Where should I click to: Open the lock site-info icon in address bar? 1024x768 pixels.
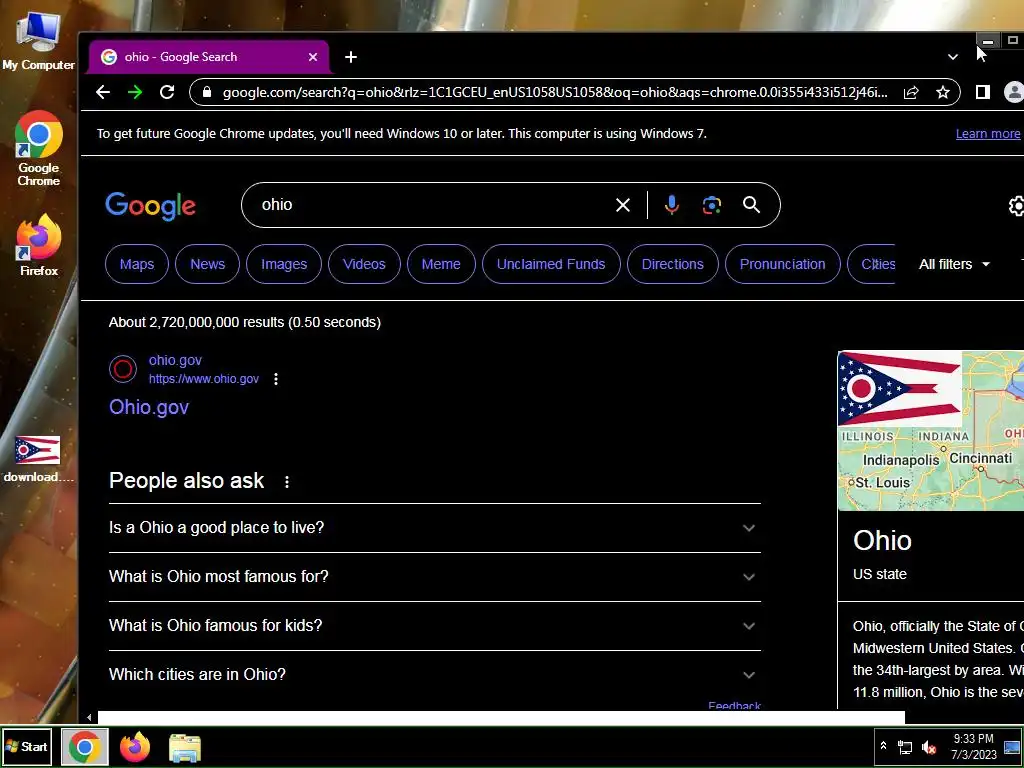point(207,92)
